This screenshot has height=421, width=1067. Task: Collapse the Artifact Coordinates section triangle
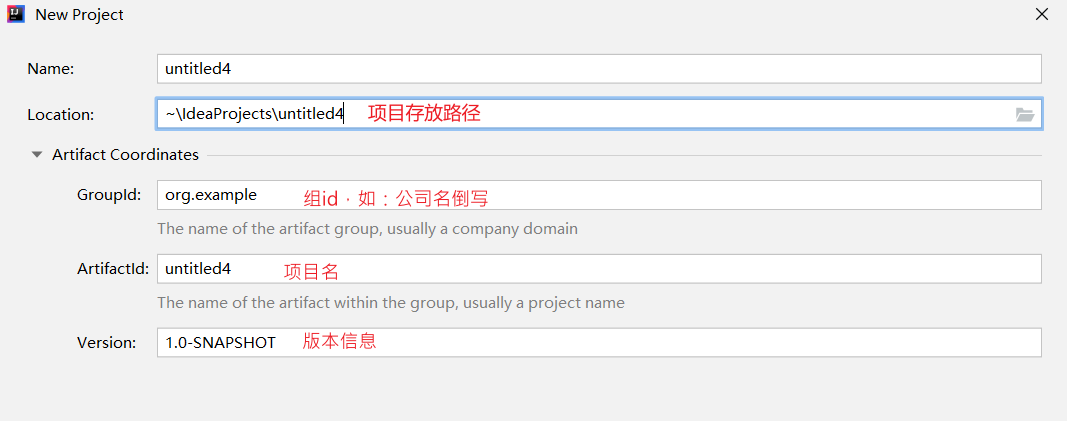coord(37,155)
